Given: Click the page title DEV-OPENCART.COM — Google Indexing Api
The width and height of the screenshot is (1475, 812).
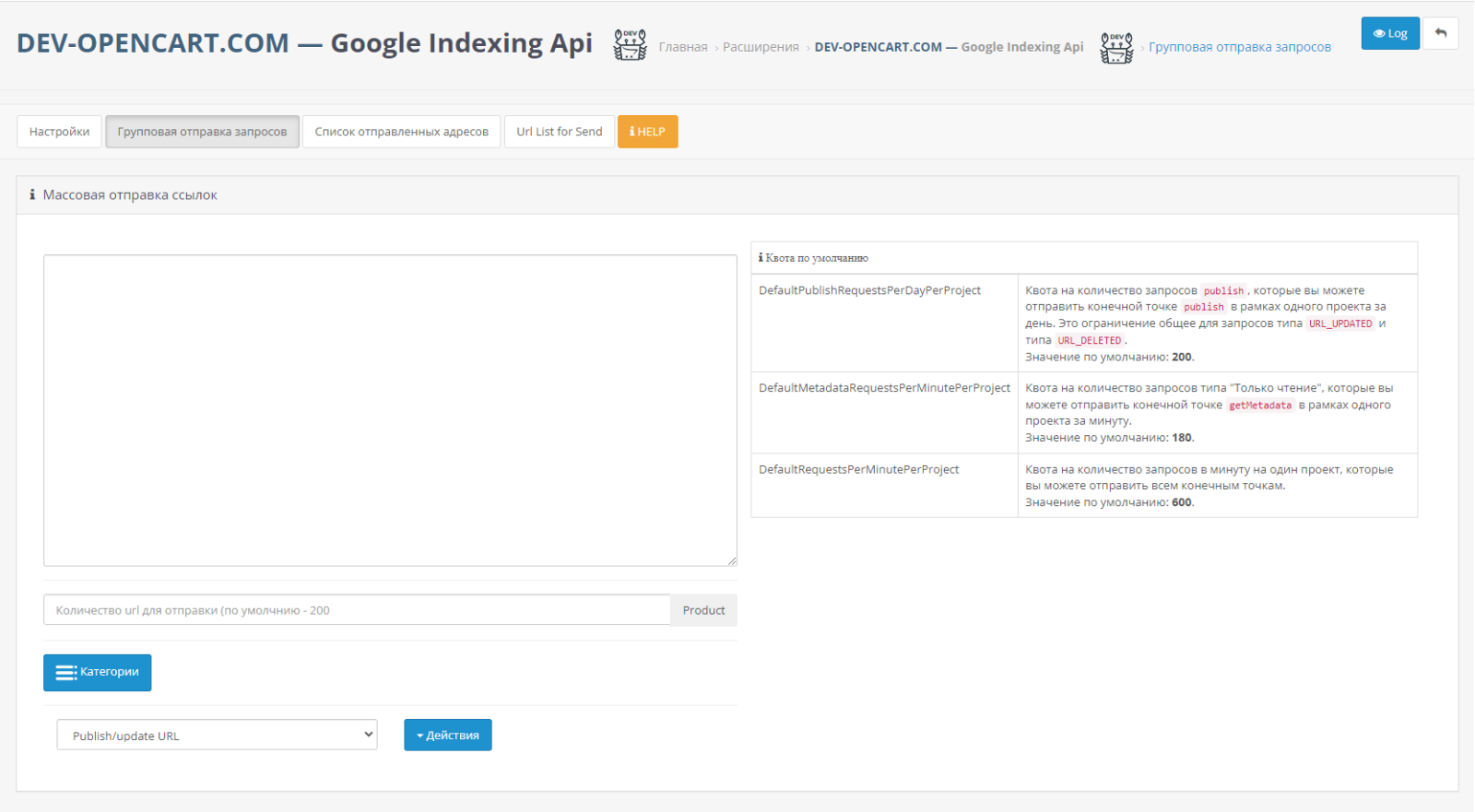Looking at the screenshot, I should point(304,43).
